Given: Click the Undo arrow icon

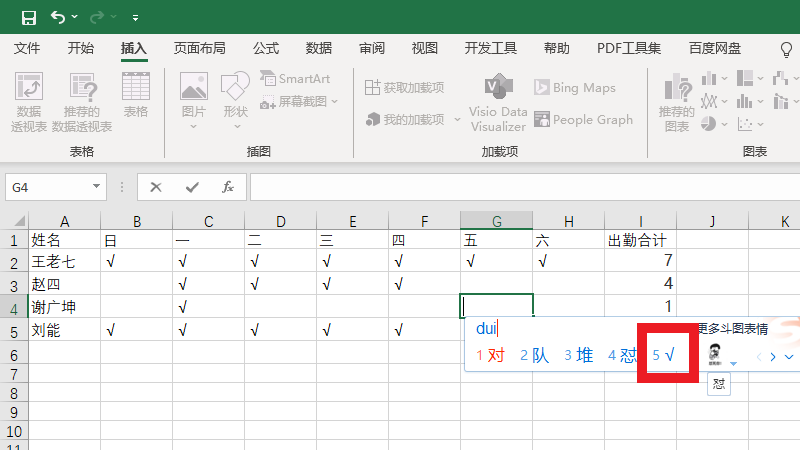Looking at the screenshot, I should click(x=58, y=17).
